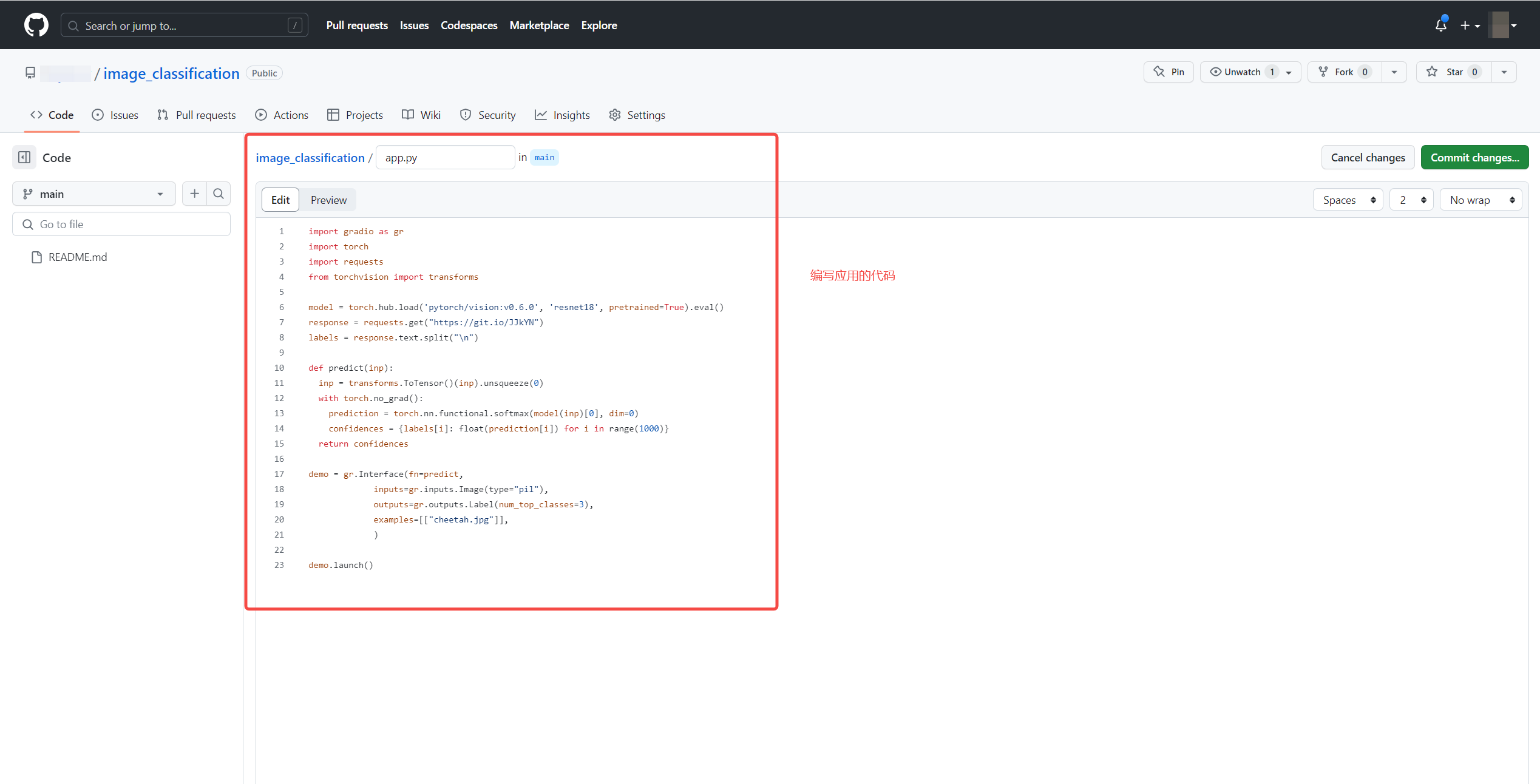Click the GitHub Octocat logo
Screen dimensions: 1540x784
click(36, 25)
